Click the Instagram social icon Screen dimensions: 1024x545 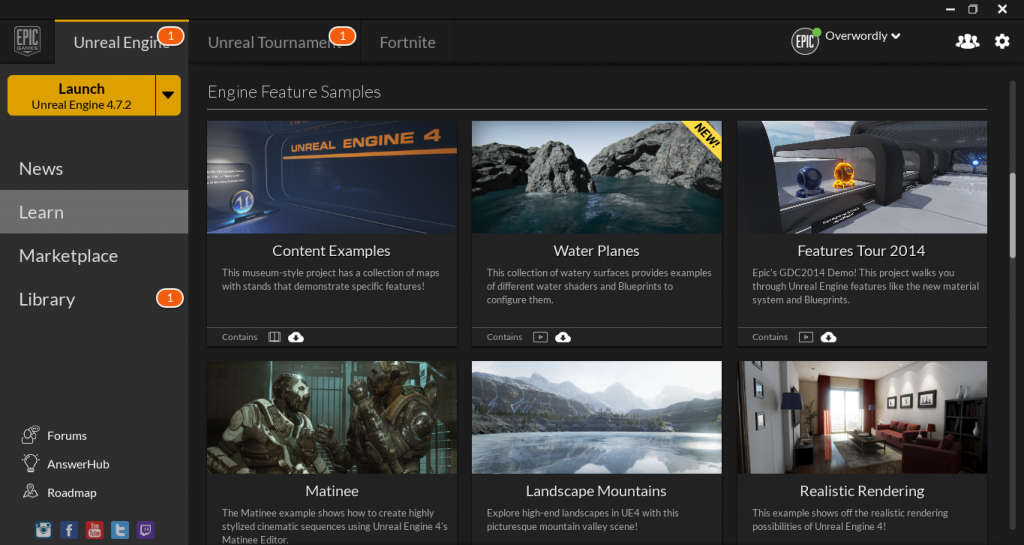(43, 530)
